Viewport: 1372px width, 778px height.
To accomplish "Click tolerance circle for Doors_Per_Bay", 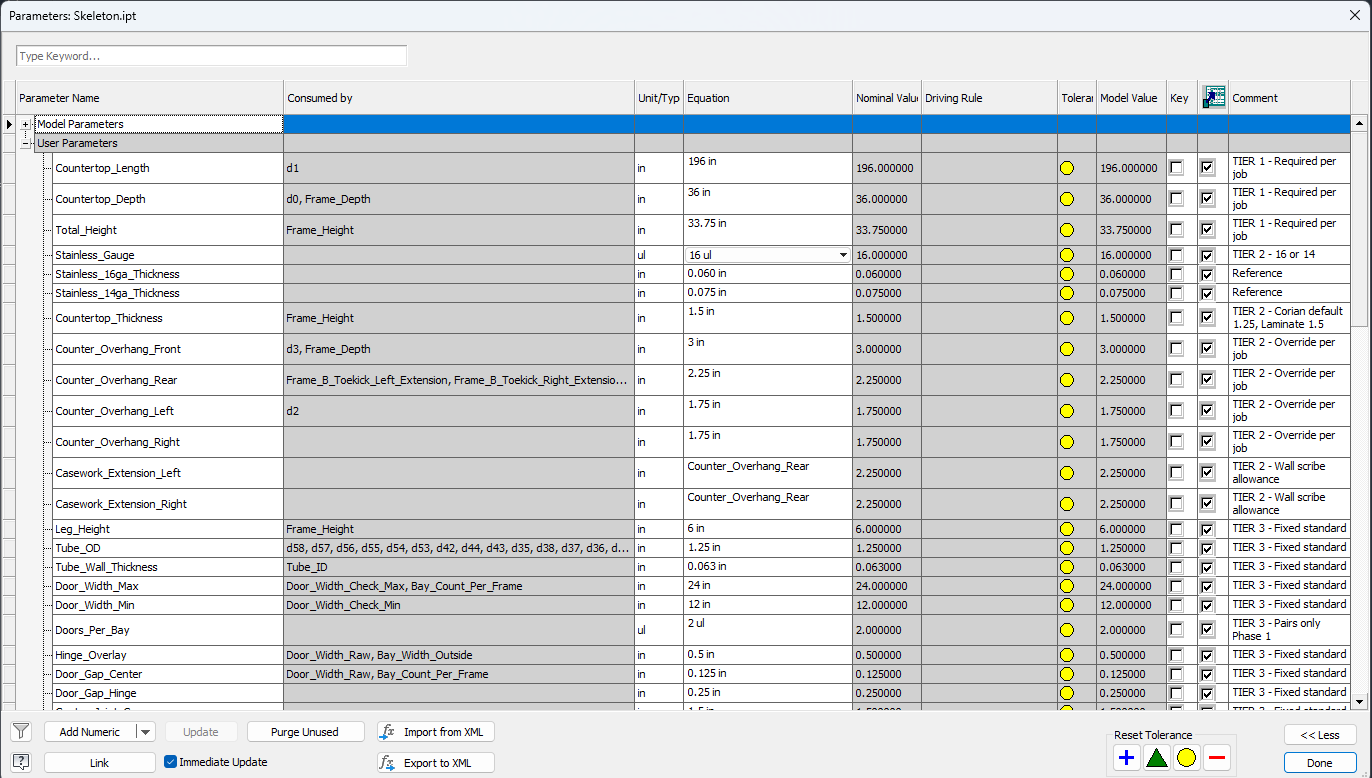I will (1067, 630).
